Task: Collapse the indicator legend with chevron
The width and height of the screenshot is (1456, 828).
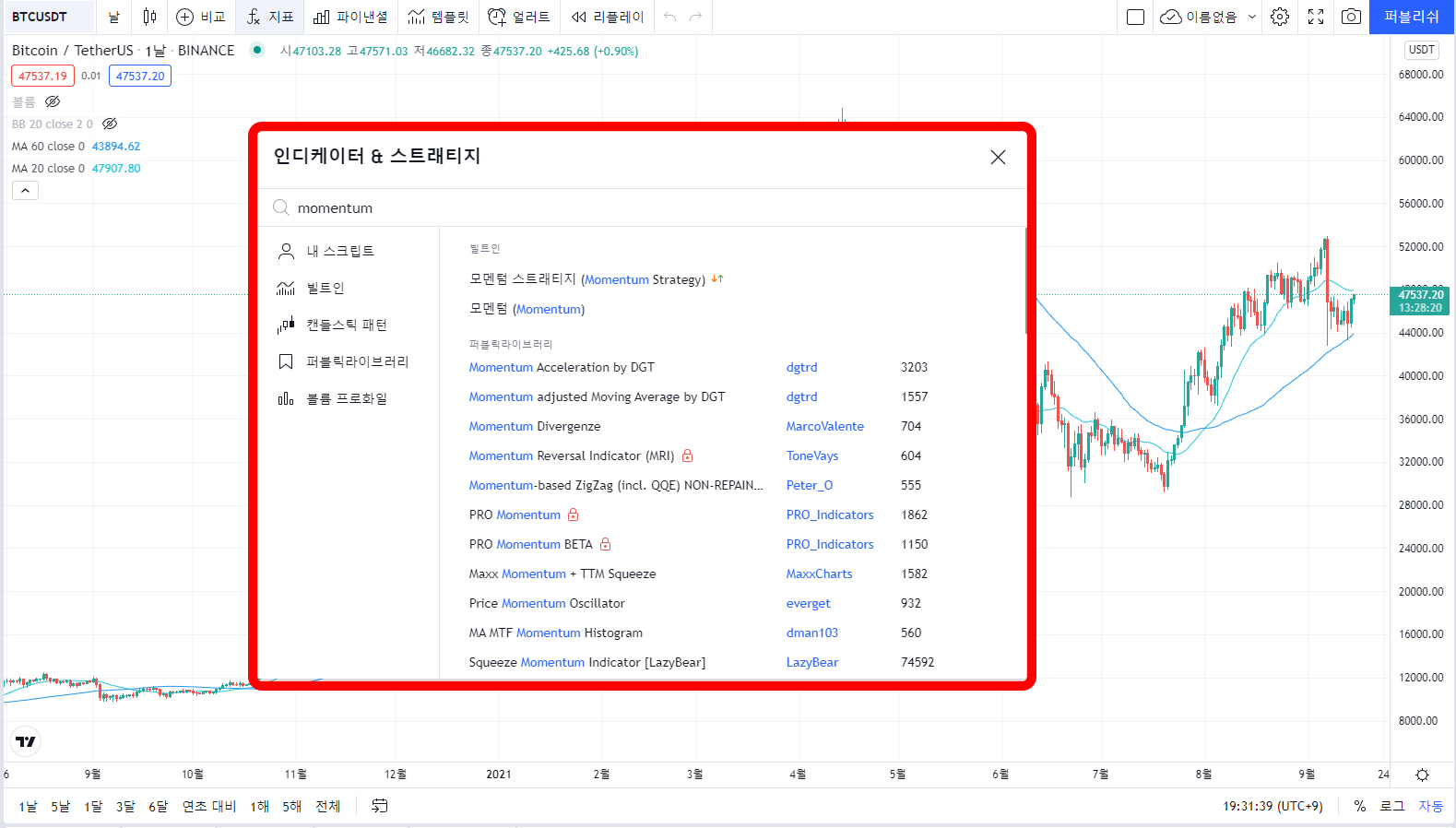Action: 25,191
